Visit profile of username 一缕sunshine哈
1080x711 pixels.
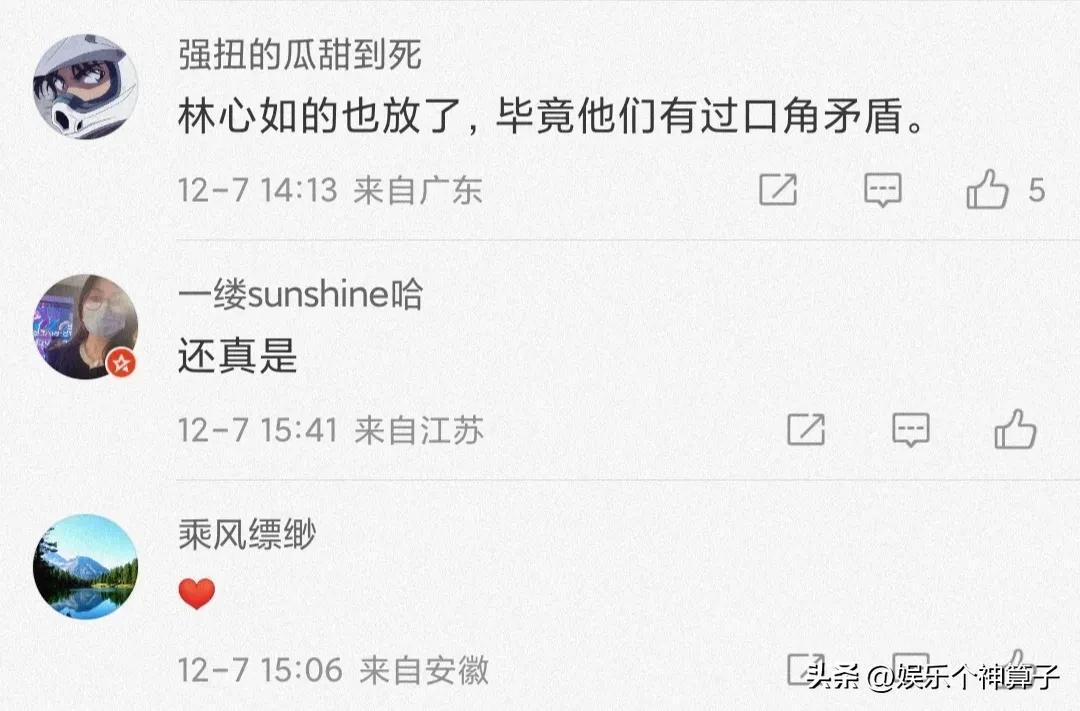[x=300, y=295]
